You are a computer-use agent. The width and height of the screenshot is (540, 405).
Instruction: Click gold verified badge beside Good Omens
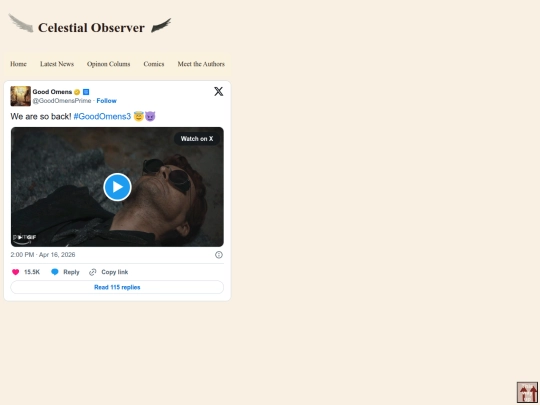77,92
